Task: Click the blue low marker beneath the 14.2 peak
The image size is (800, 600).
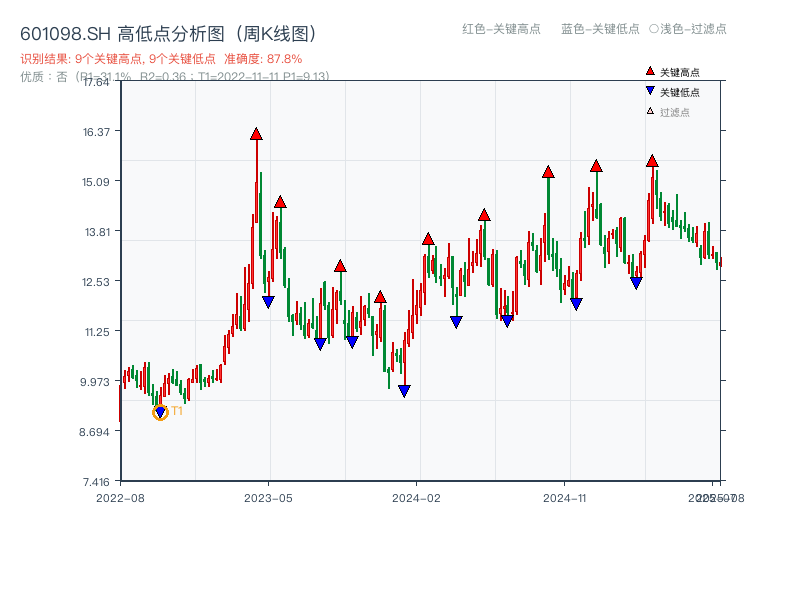Action: point(507,321)
